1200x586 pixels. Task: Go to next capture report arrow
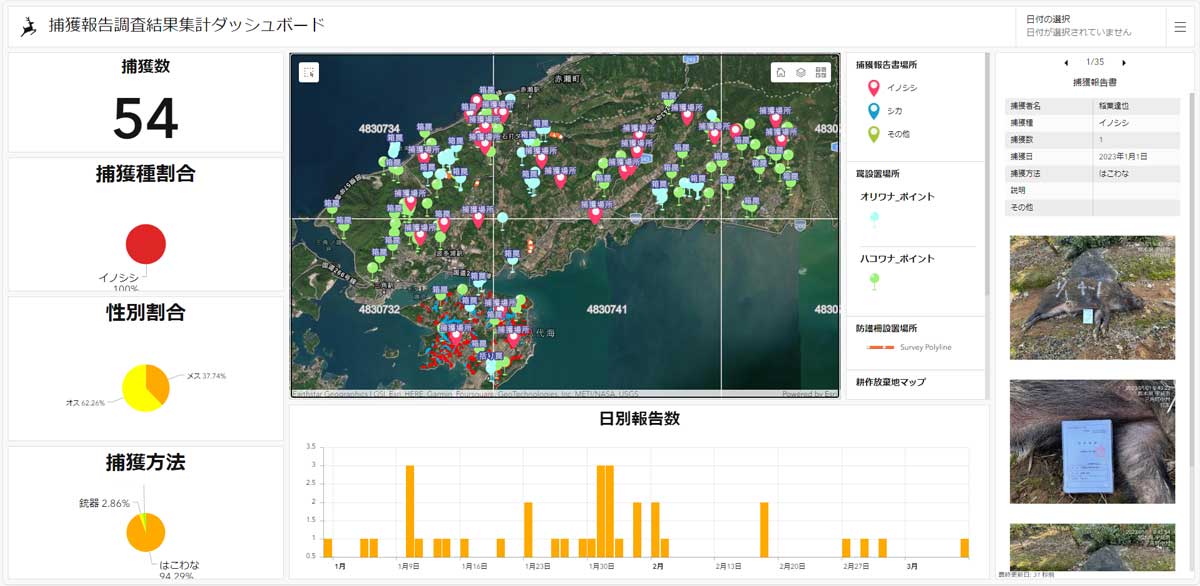click(1124, 62)
